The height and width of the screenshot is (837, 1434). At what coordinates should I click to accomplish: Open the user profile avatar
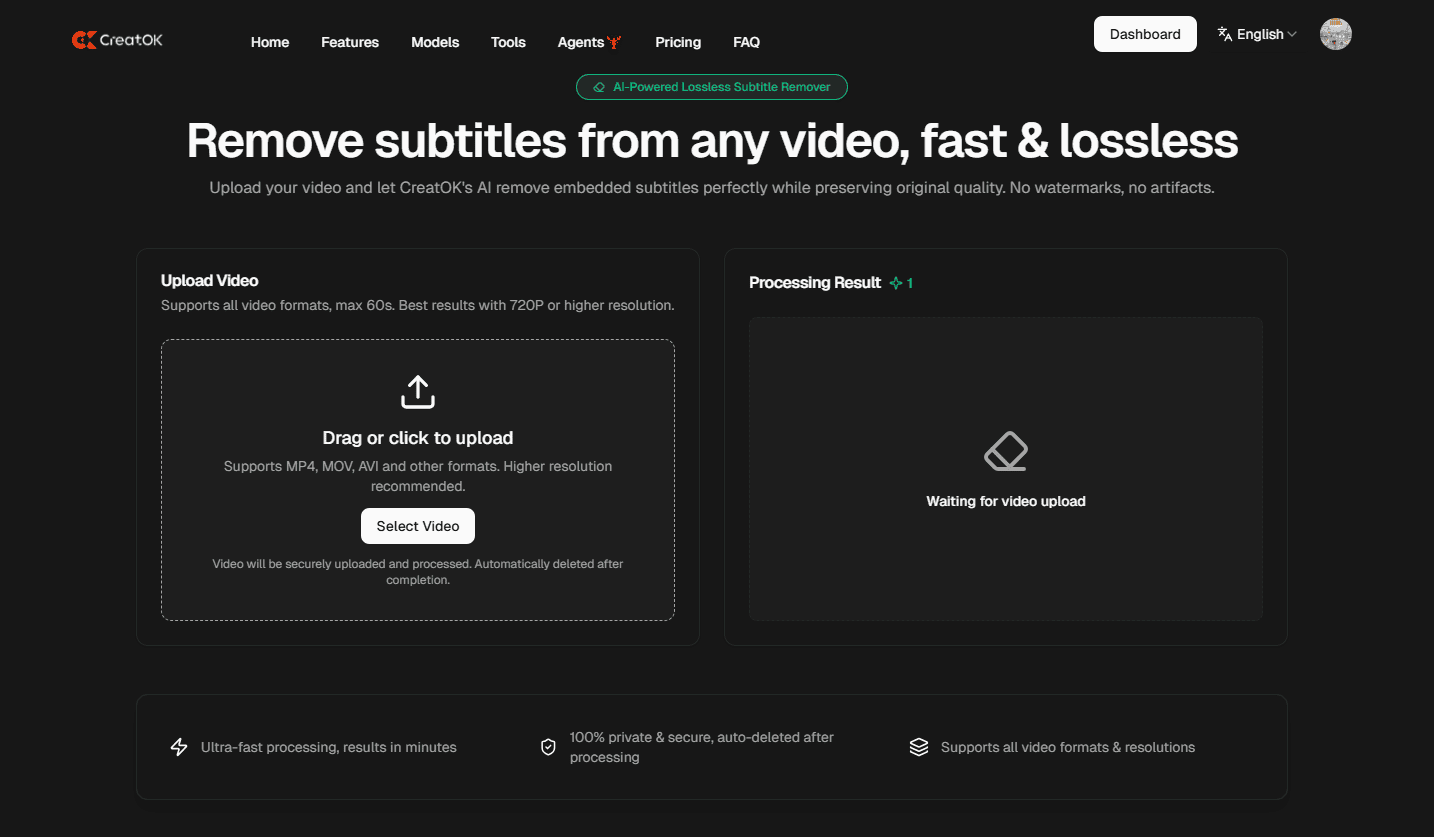coord(1336,34)
